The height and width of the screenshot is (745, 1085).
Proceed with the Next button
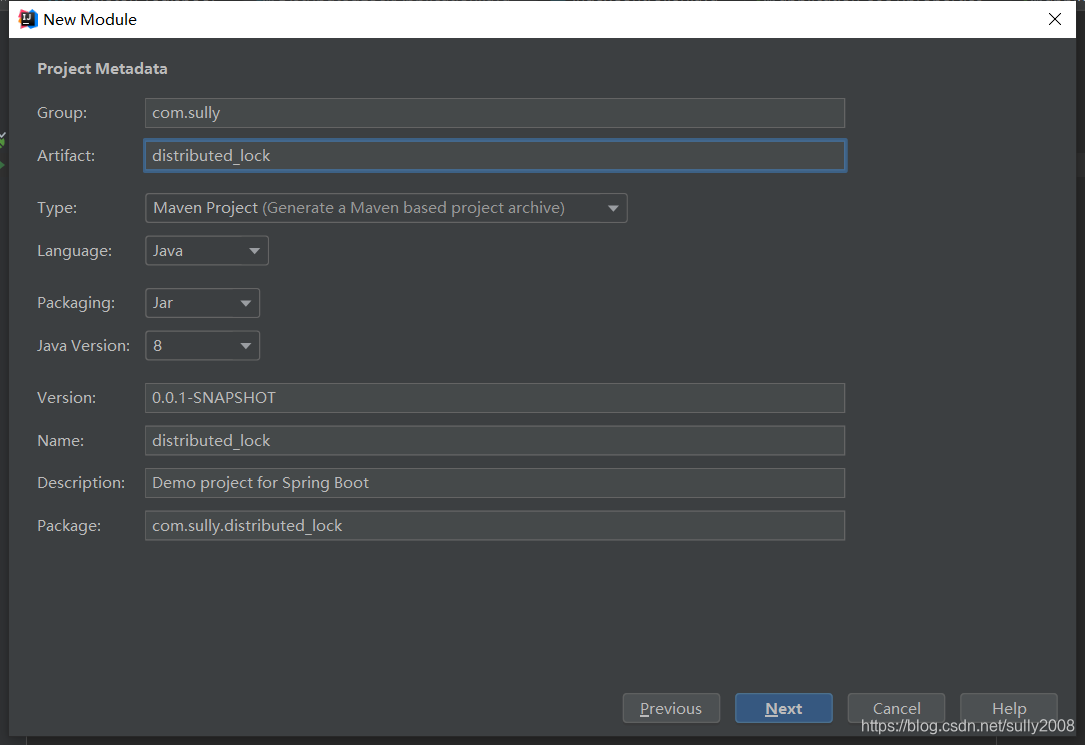click(784, 708)
